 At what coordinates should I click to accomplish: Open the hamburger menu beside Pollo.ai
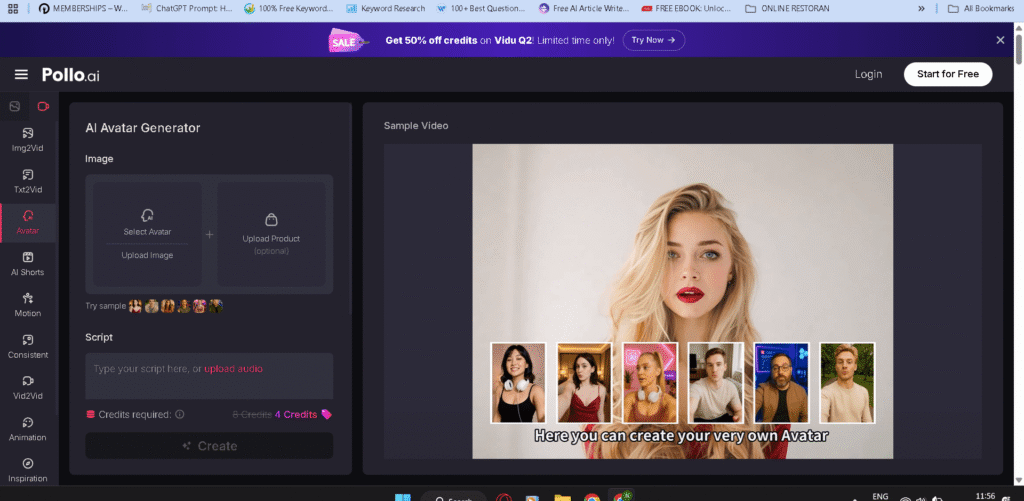click(21, 74)
